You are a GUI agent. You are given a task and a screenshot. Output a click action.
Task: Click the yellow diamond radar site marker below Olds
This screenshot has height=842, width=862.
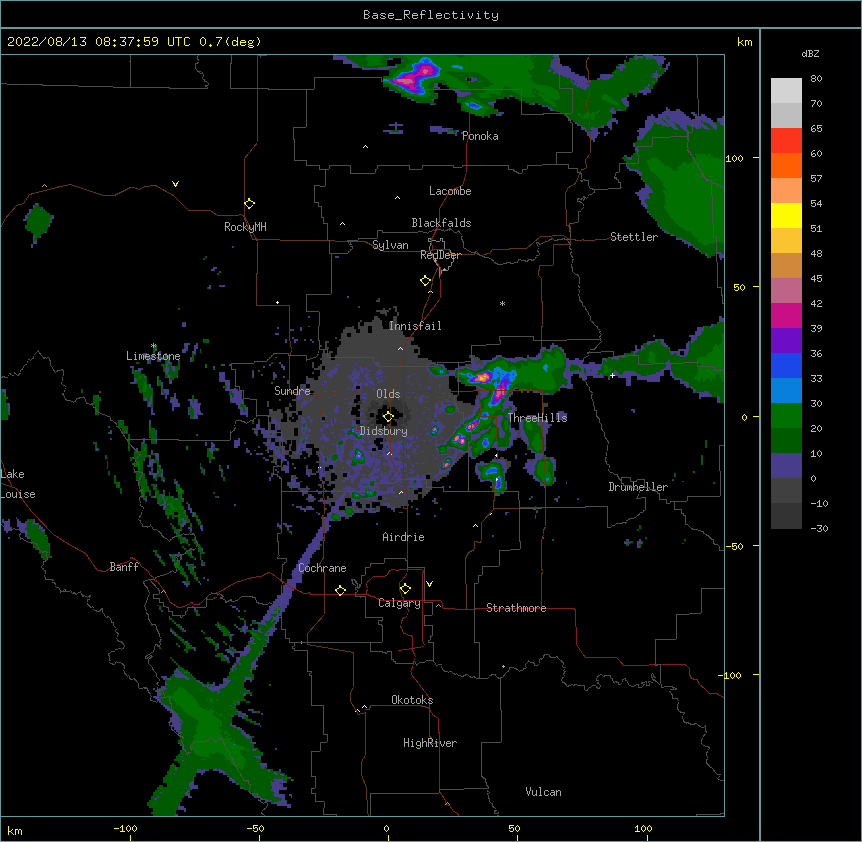[x=388, y=417]
